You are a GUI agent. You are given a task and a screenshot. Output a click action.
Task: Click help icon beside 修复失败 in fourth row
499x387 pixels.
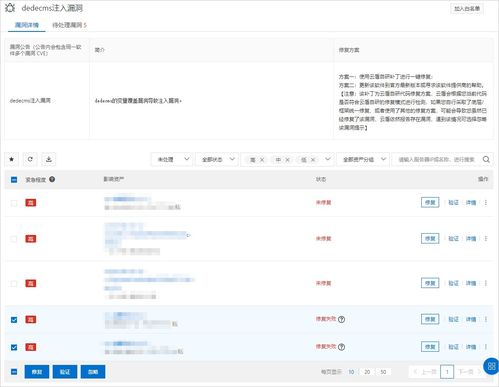pyautogui.click(x=341, y=319)
